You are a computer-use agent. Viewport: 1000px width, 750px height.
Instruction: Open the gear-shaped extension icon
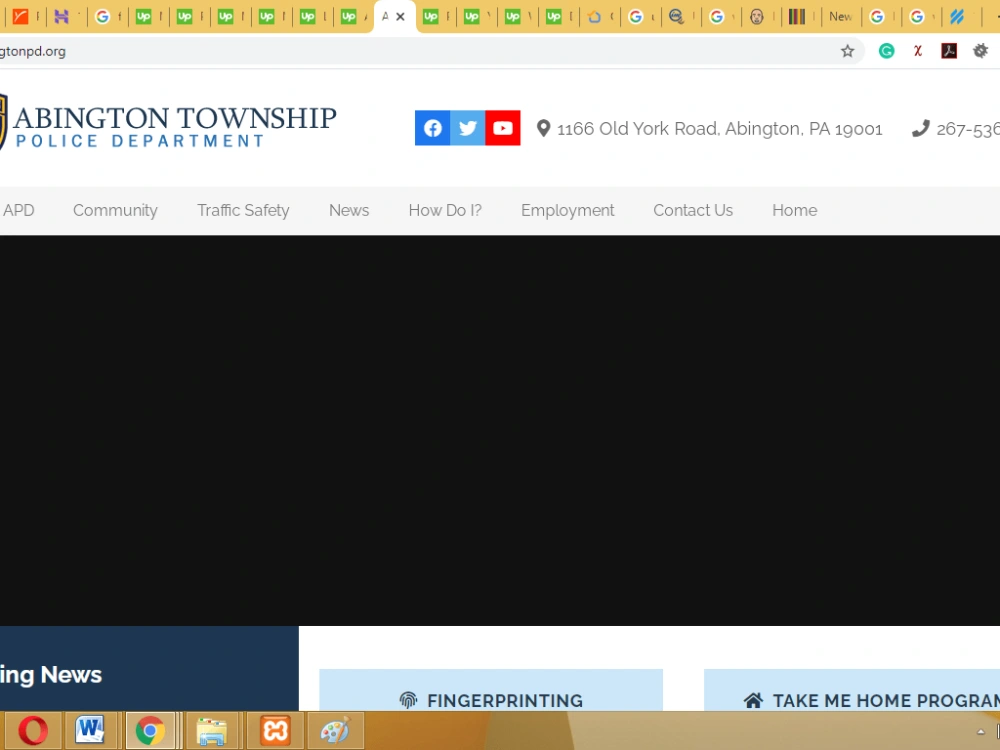click(980, 51)
